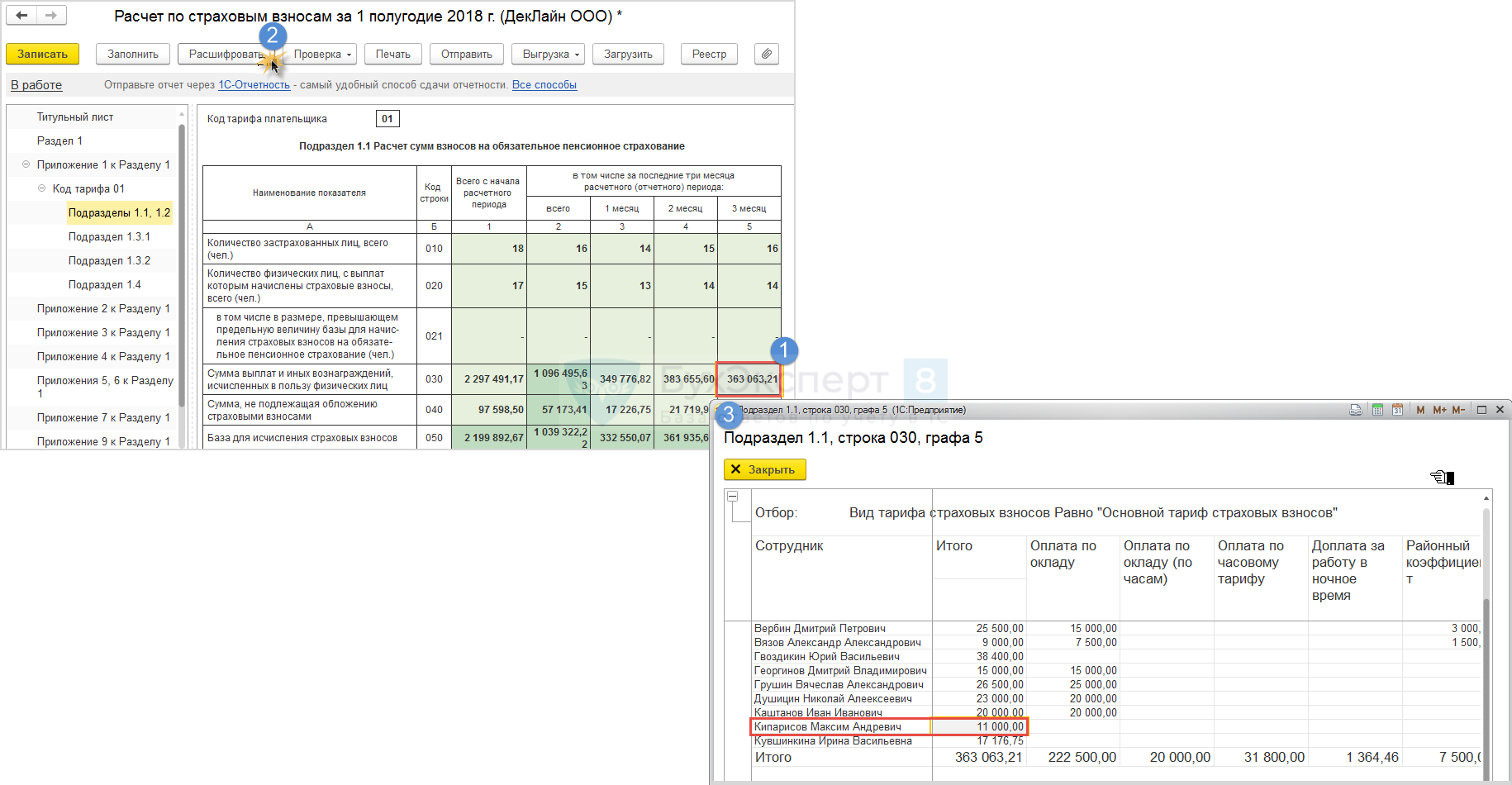Click employee Душицин Николай Алеексеевич
Image resolution: width=1512 pixels, height=785 pixels.
coord(833,699)
